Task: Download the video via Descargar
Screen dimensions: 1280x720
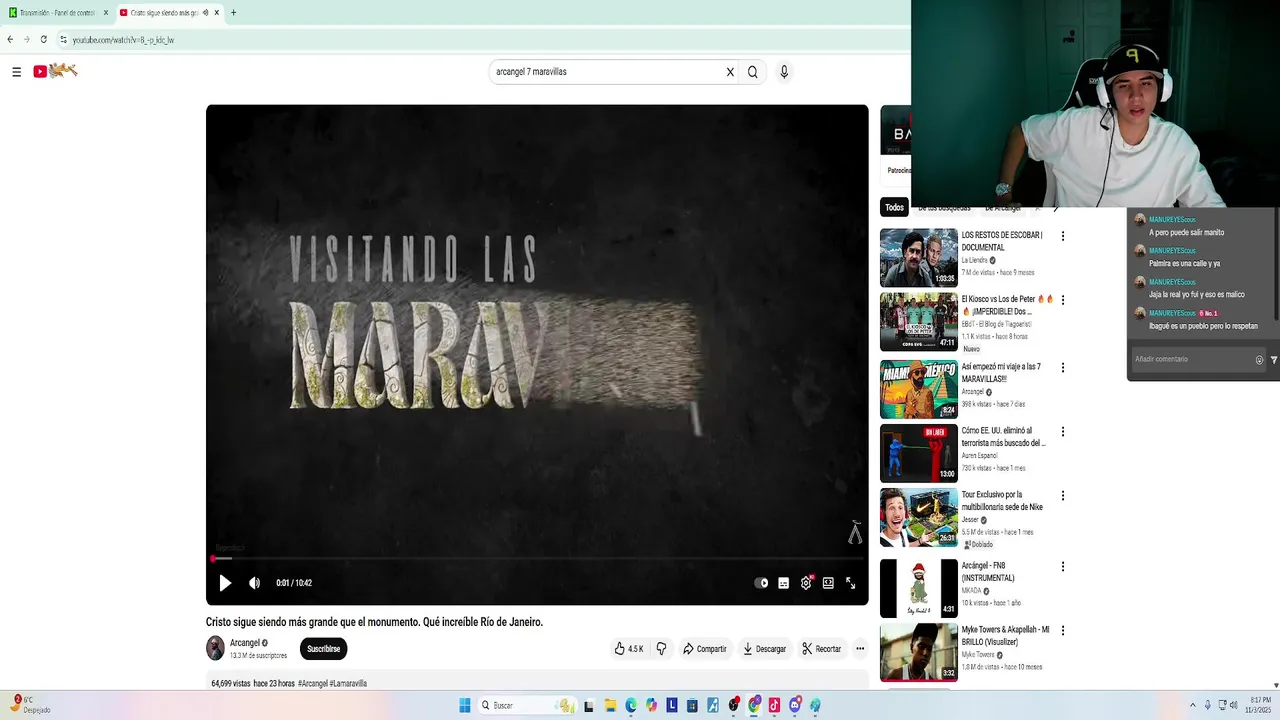Action: [x=764, y=649]
